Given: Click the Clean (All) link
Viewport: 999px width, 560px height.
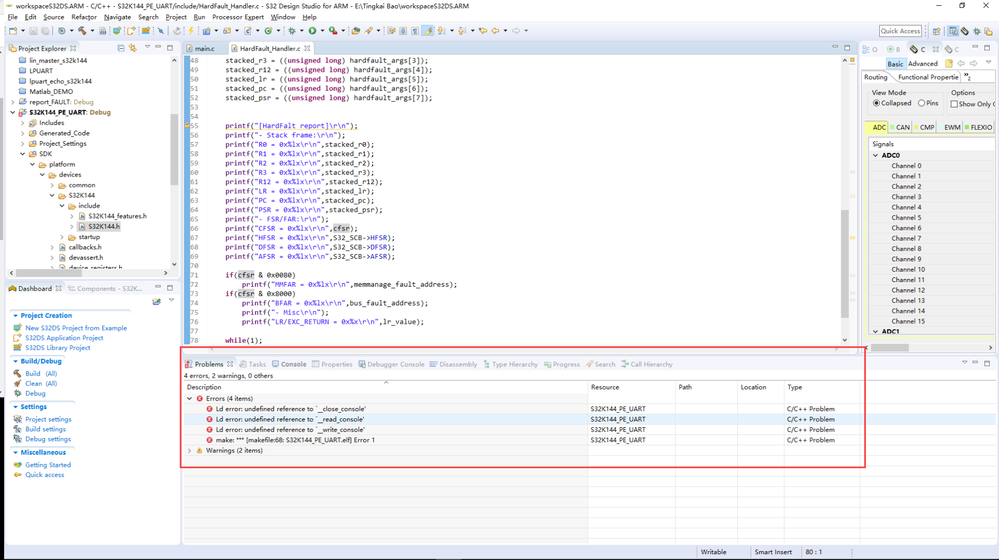Looking at the screenshot, I should pos(41,384).
